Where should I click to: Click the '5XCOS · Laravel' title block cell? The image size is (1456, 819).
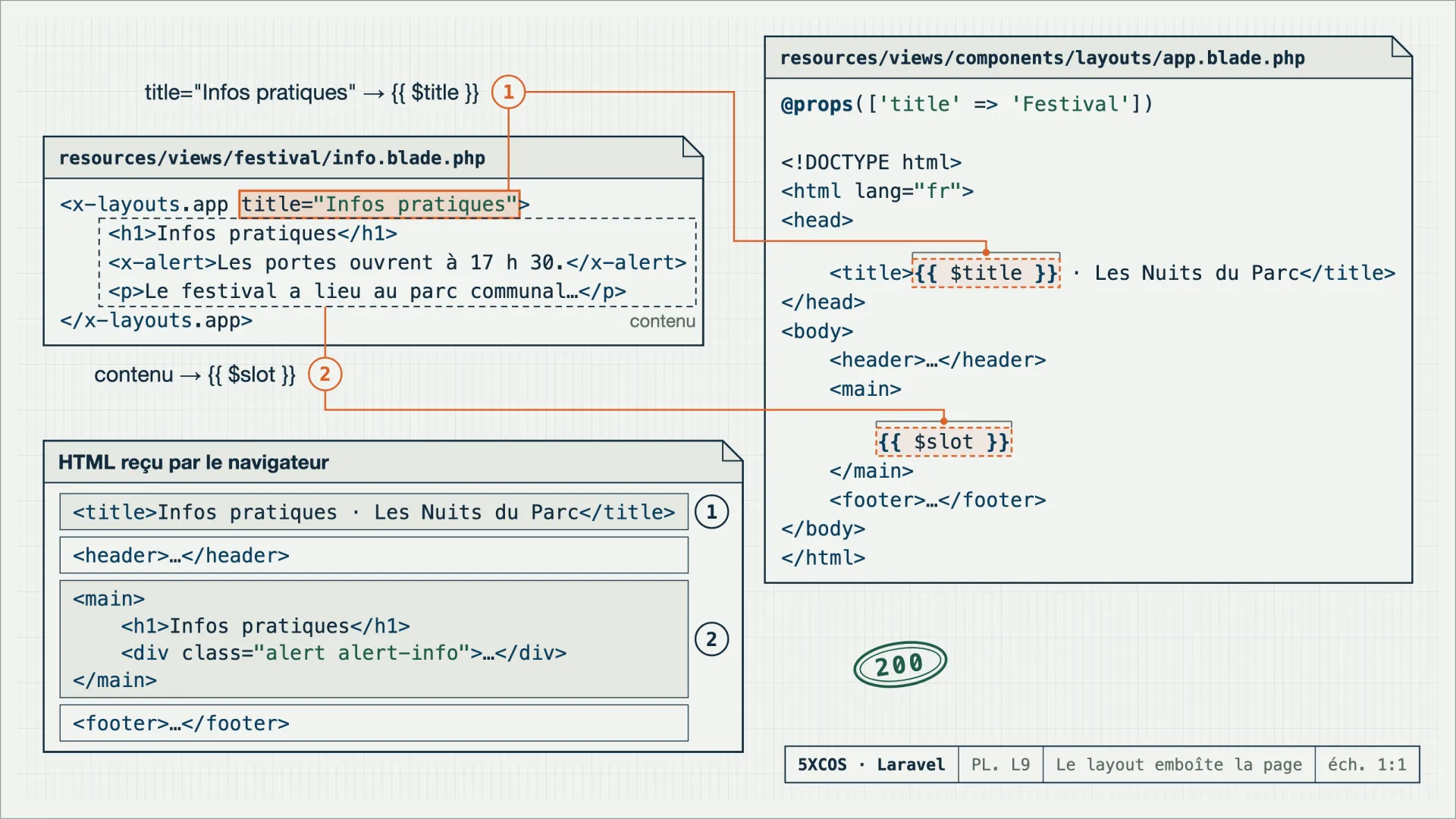871,764
